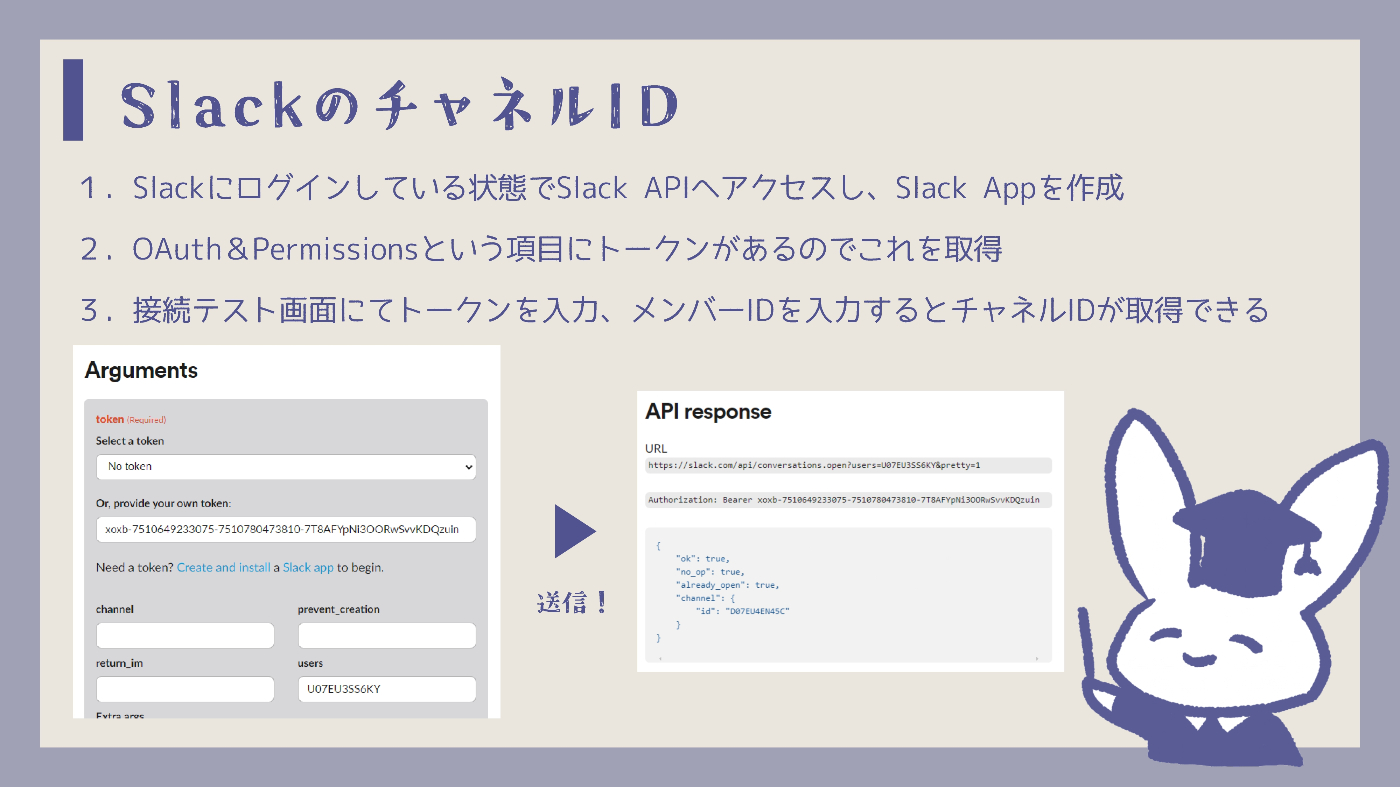Click the "provide your own token" input field
Viewport: 1400px width, 787px height.
coord(286,529)
